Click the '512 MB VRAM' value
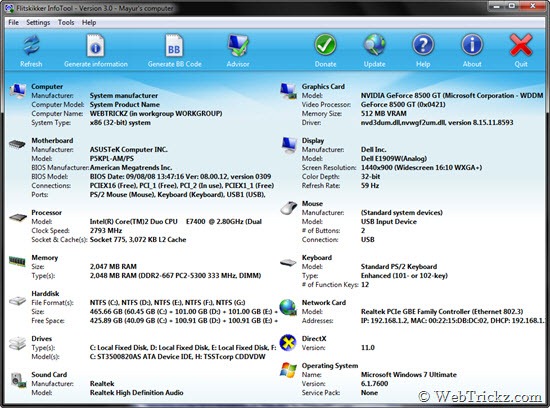 click(x=384, y=114)
